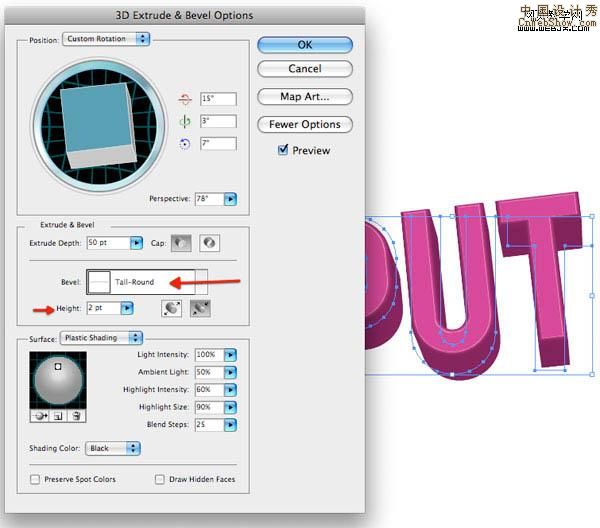
Task: Open the bevel Height slider arrow
Action: tap(127, 308)
